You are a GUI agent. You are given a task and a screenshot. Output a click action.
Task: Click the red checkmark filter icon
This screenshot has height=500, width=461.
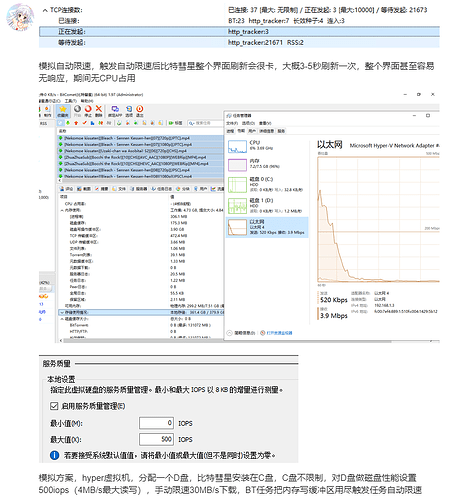point(84,123)
